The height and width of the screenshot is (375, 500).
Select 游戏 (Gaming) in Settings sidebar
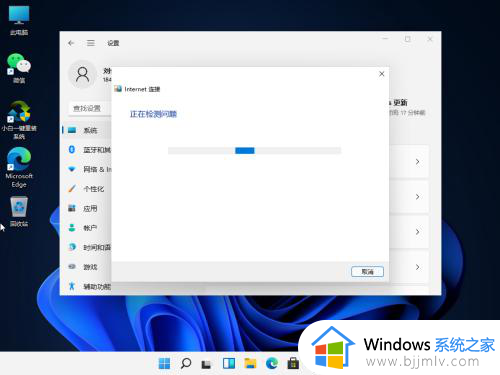(87, 267)
